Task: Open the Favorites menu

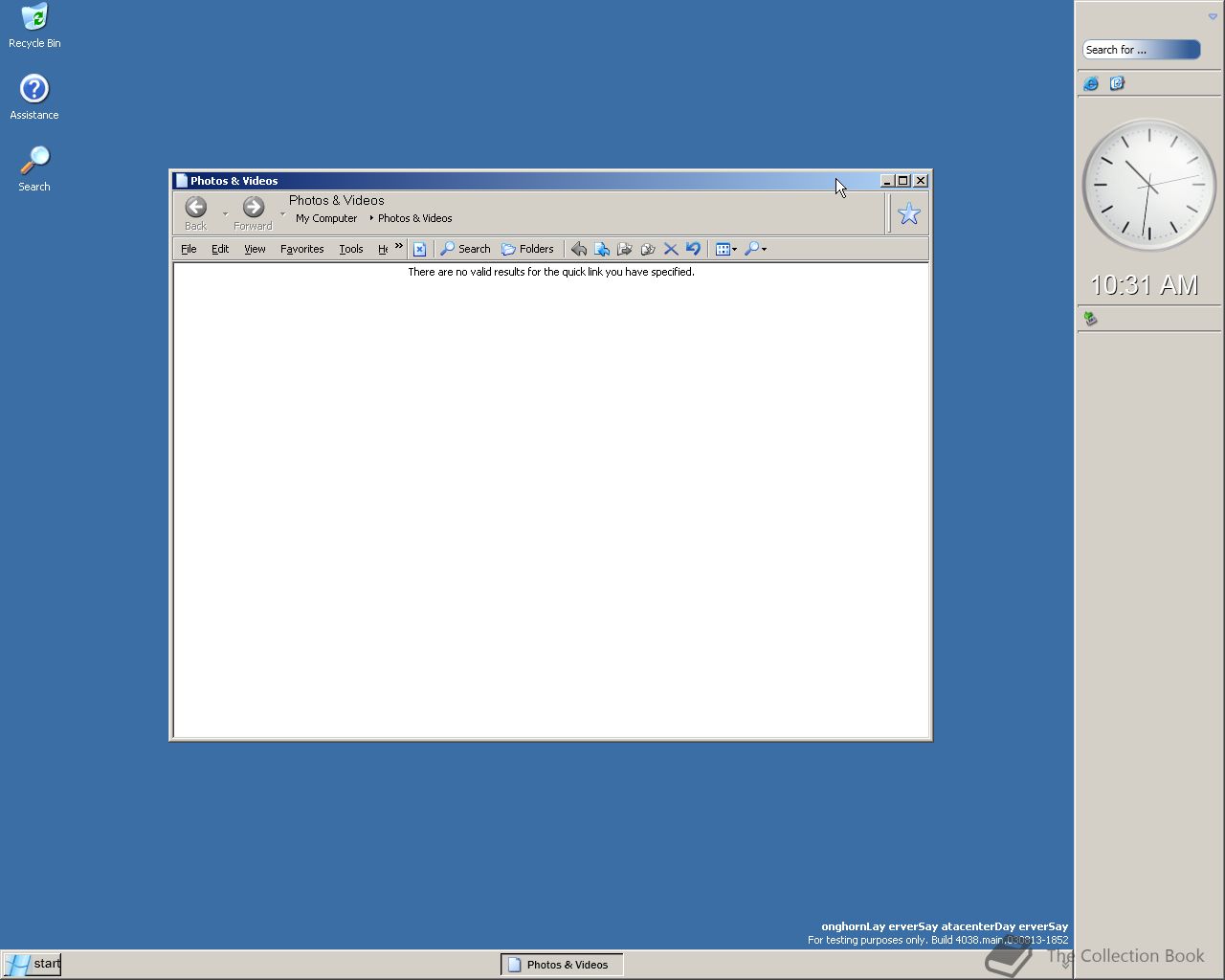Action: click(301, 249)
